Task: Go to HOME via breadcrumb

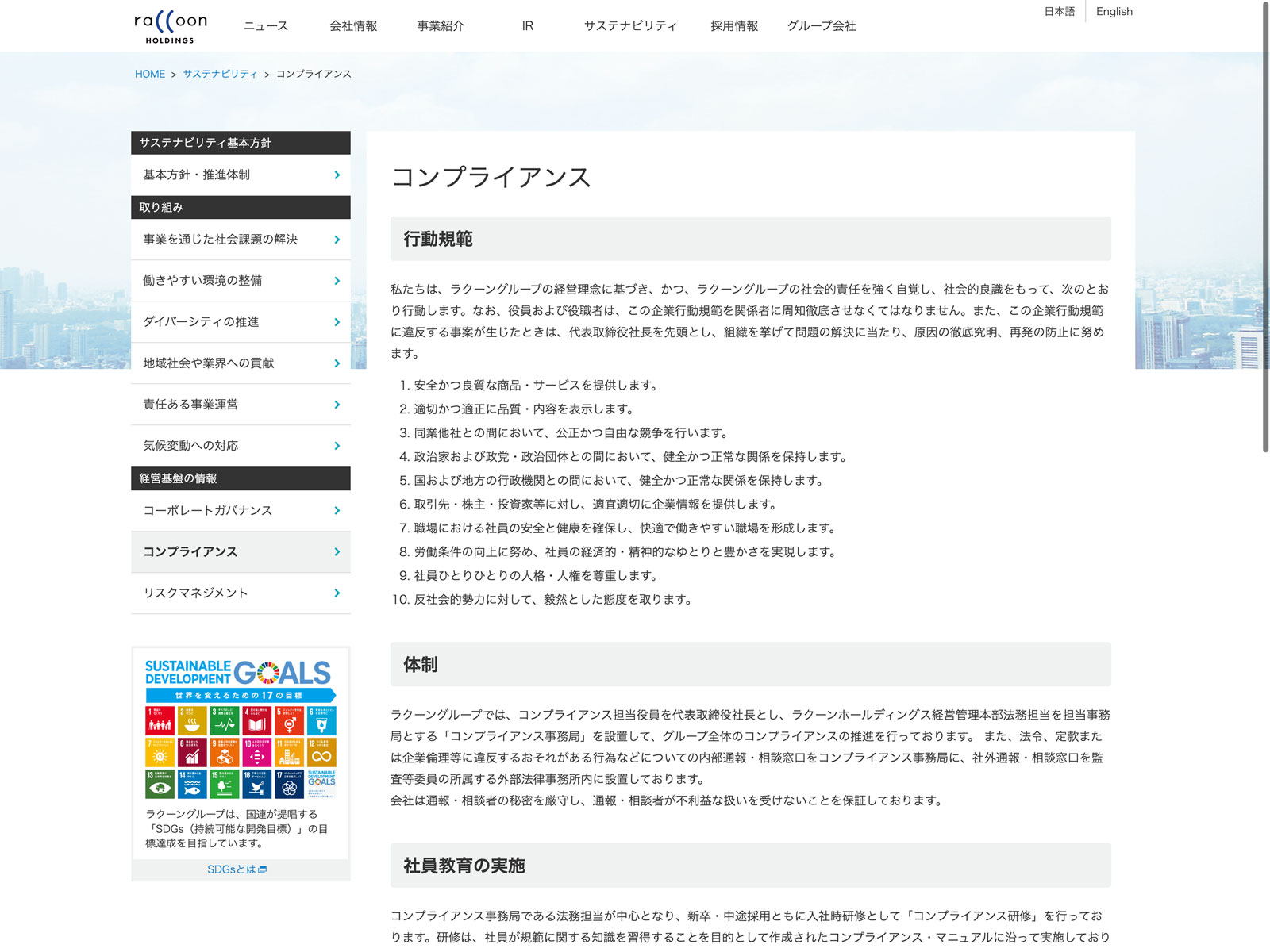Action: [150, 74]
